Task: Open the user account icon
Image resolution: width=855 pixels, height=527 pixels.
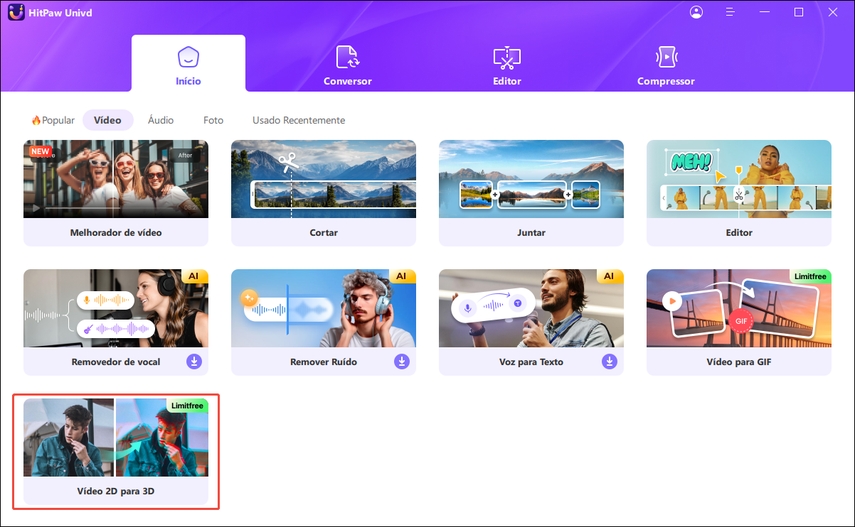Action: pos(696,12)
